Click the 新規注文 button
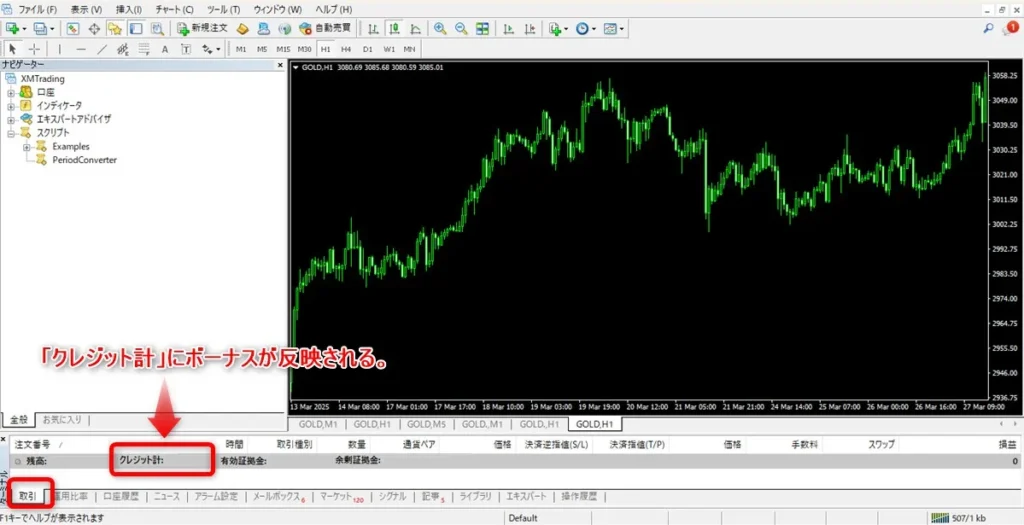The width and height of the screenshot is (1024, 525). [203, 29]
